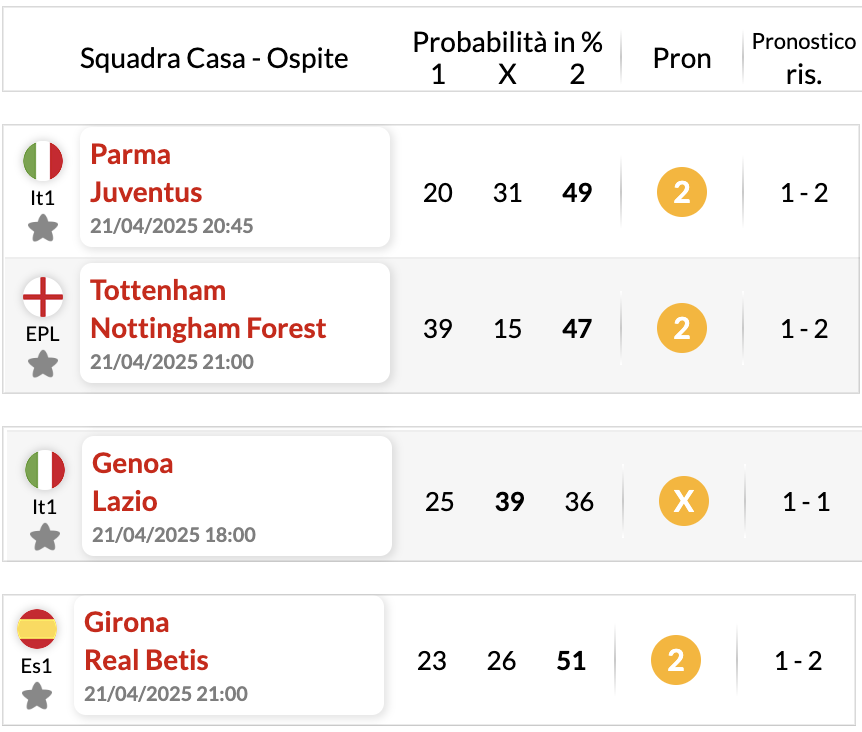Image resolution: width=862 pixels, height=732 pixels.
Task: Click the orange 2 prediction badge for Girona match
Action: click(x=676, y=660)
